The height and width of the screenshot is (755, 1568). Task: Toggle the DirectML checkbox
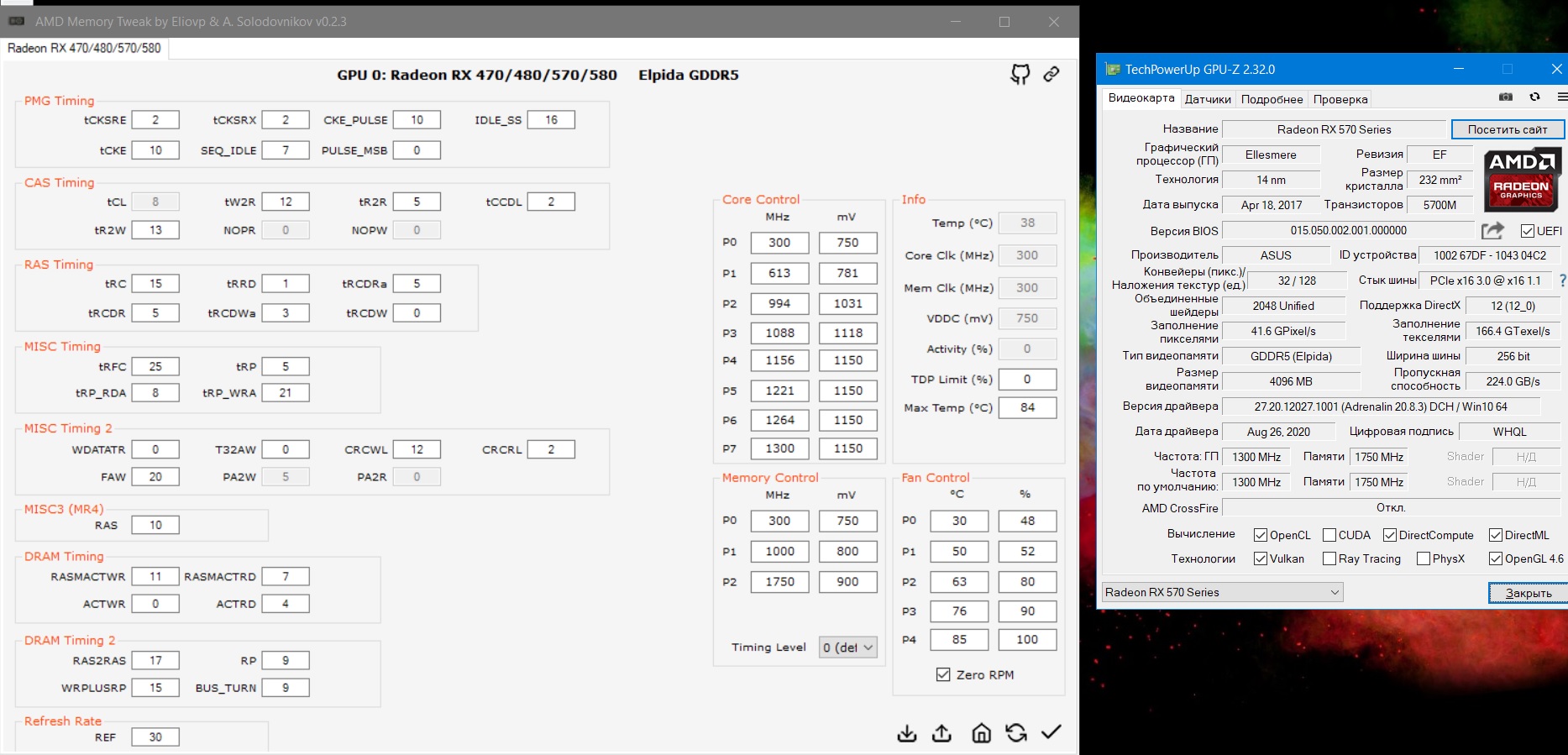coord(1496,535)
